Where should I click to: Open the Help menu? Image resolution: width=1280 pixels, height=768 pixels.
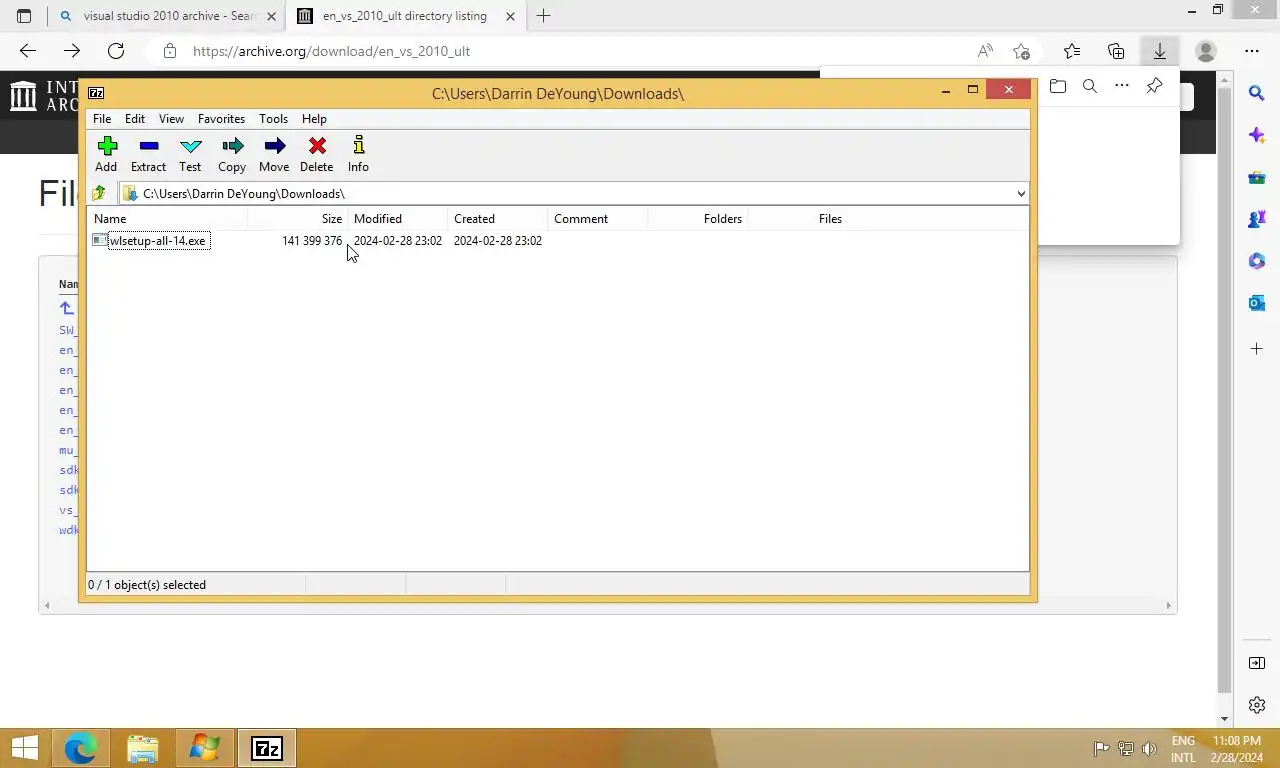pyautogui.click(x=314, y=118)
